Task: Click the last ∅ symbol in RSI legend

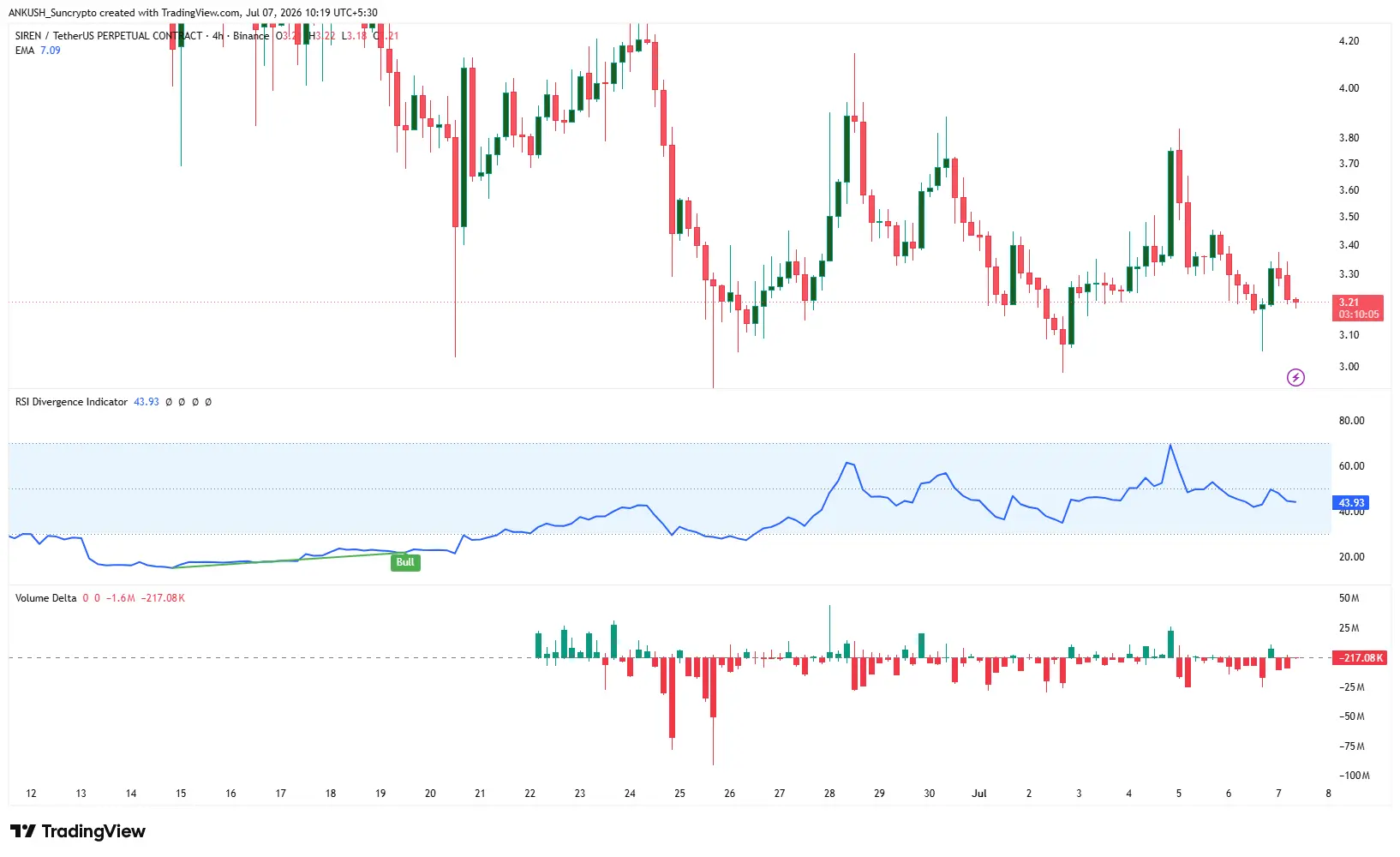Action: click(208, 402)
